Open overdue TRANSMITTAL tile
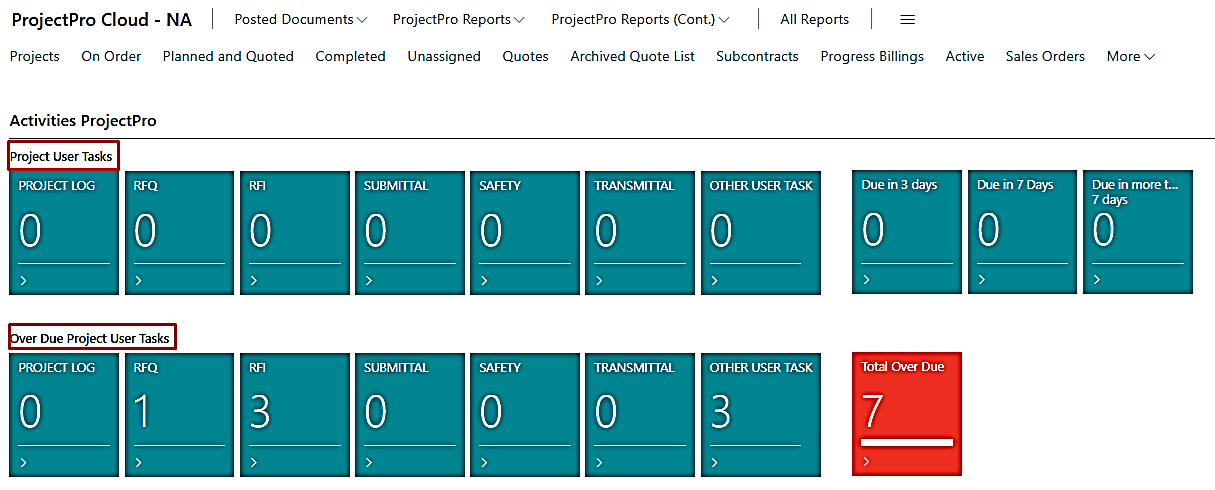1215x490 pixels. click(x=640, y=415)
